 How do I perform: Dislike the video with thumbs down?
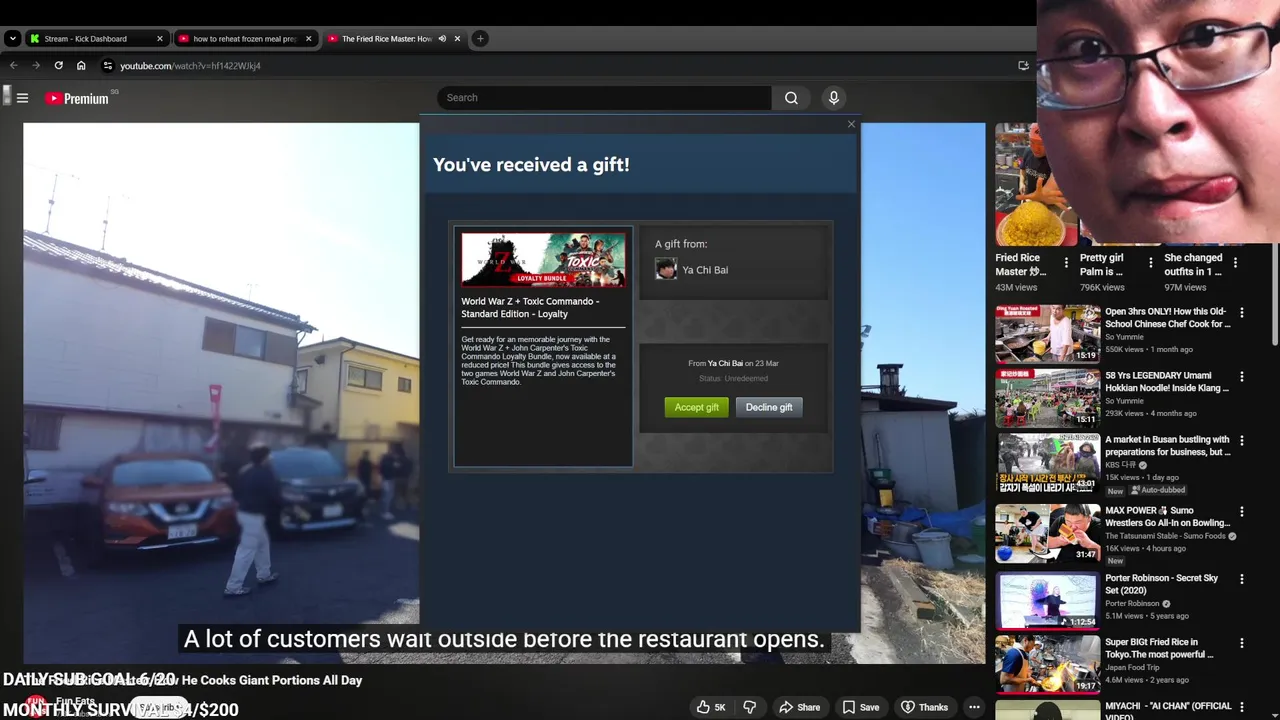750,707
